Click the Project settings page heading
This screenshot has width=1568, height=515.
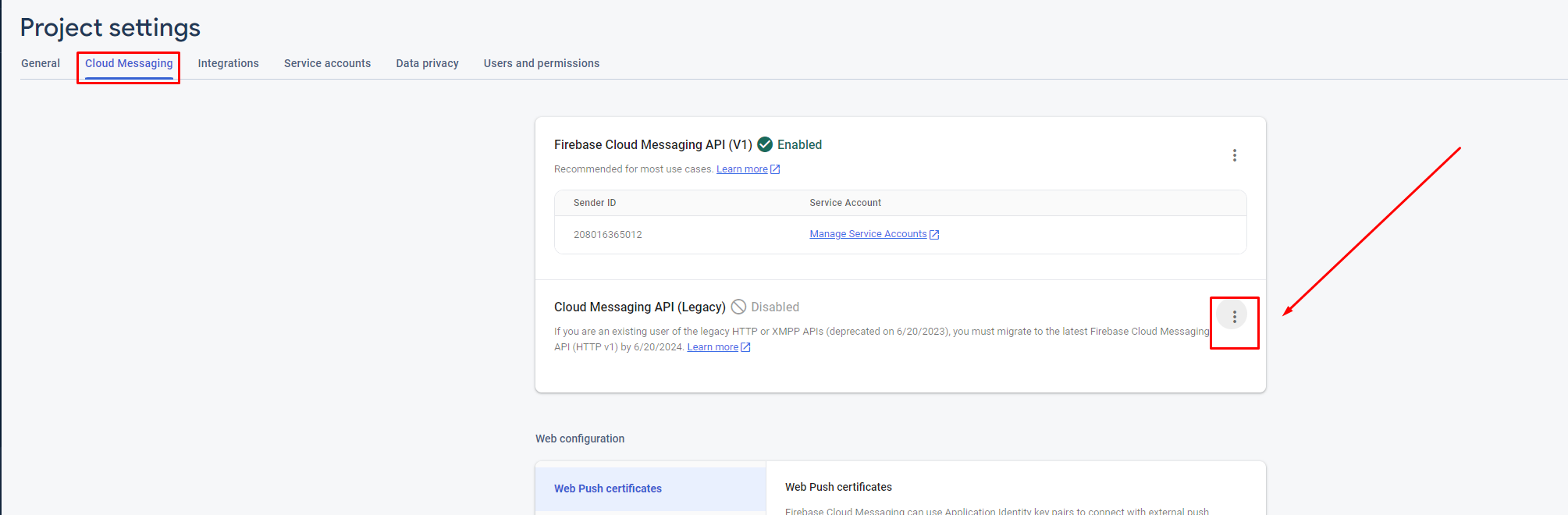point(110,27)
